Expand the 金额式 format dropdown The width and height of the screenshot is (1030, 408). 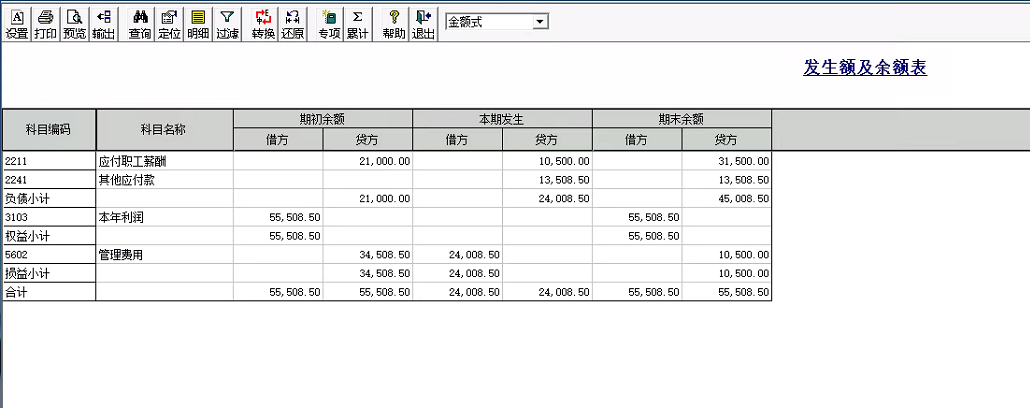(541, 22)
